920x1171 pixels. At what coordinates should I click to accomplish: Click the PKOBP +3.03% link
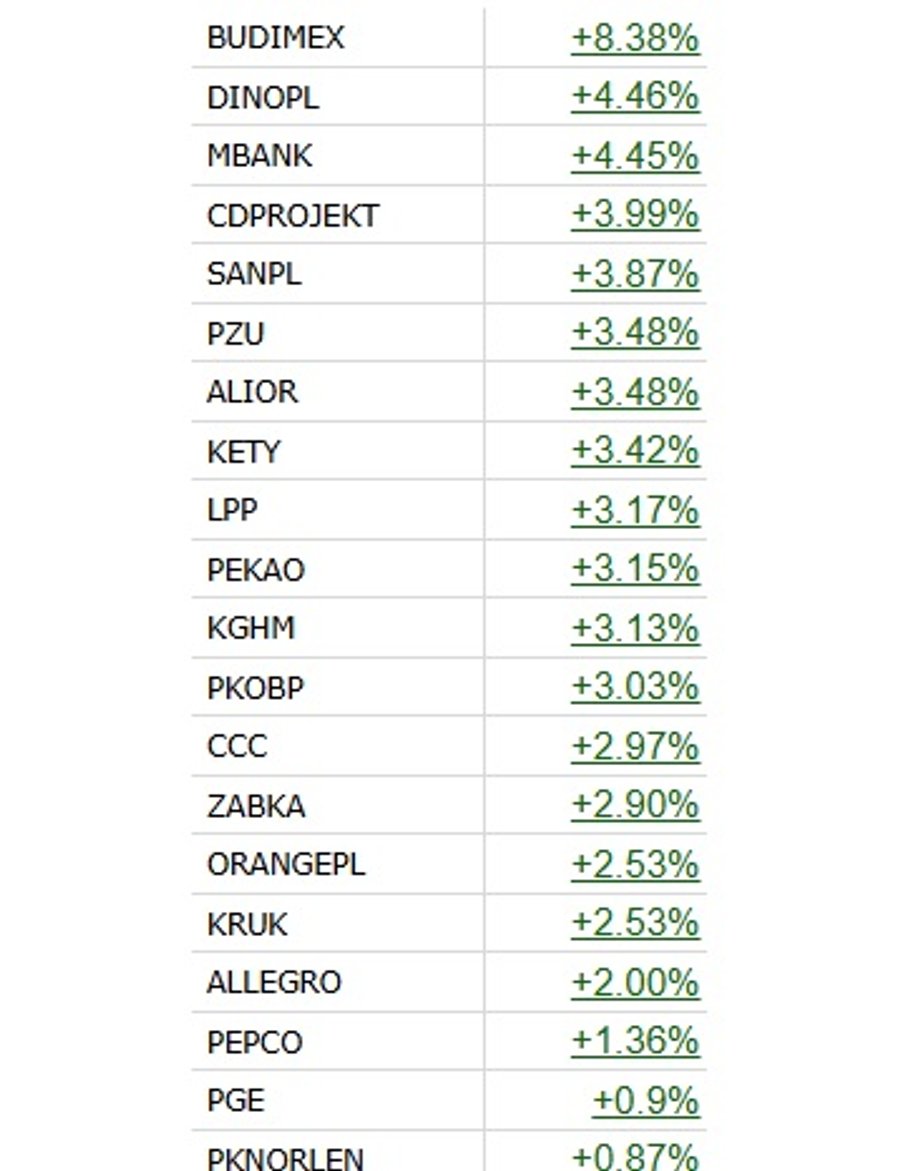(x=635, y=686)
